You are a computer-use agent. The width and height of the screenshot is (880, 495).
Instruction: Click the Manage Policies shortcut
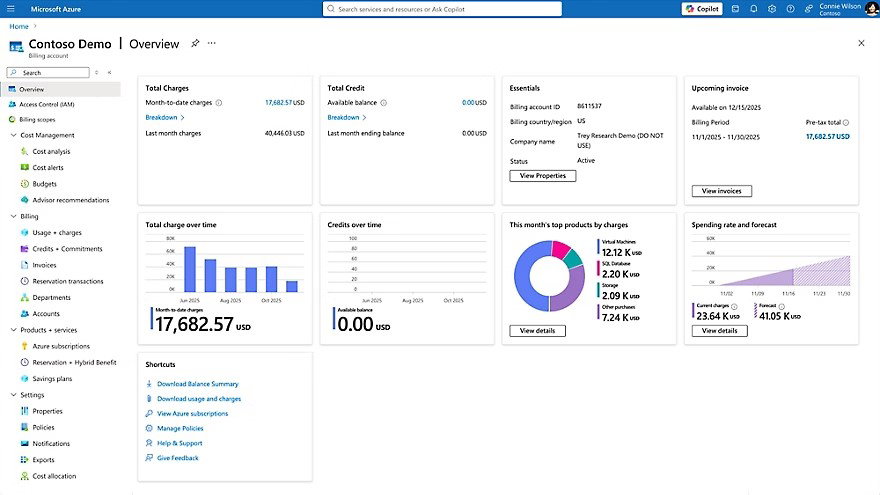tap(180, 428)
